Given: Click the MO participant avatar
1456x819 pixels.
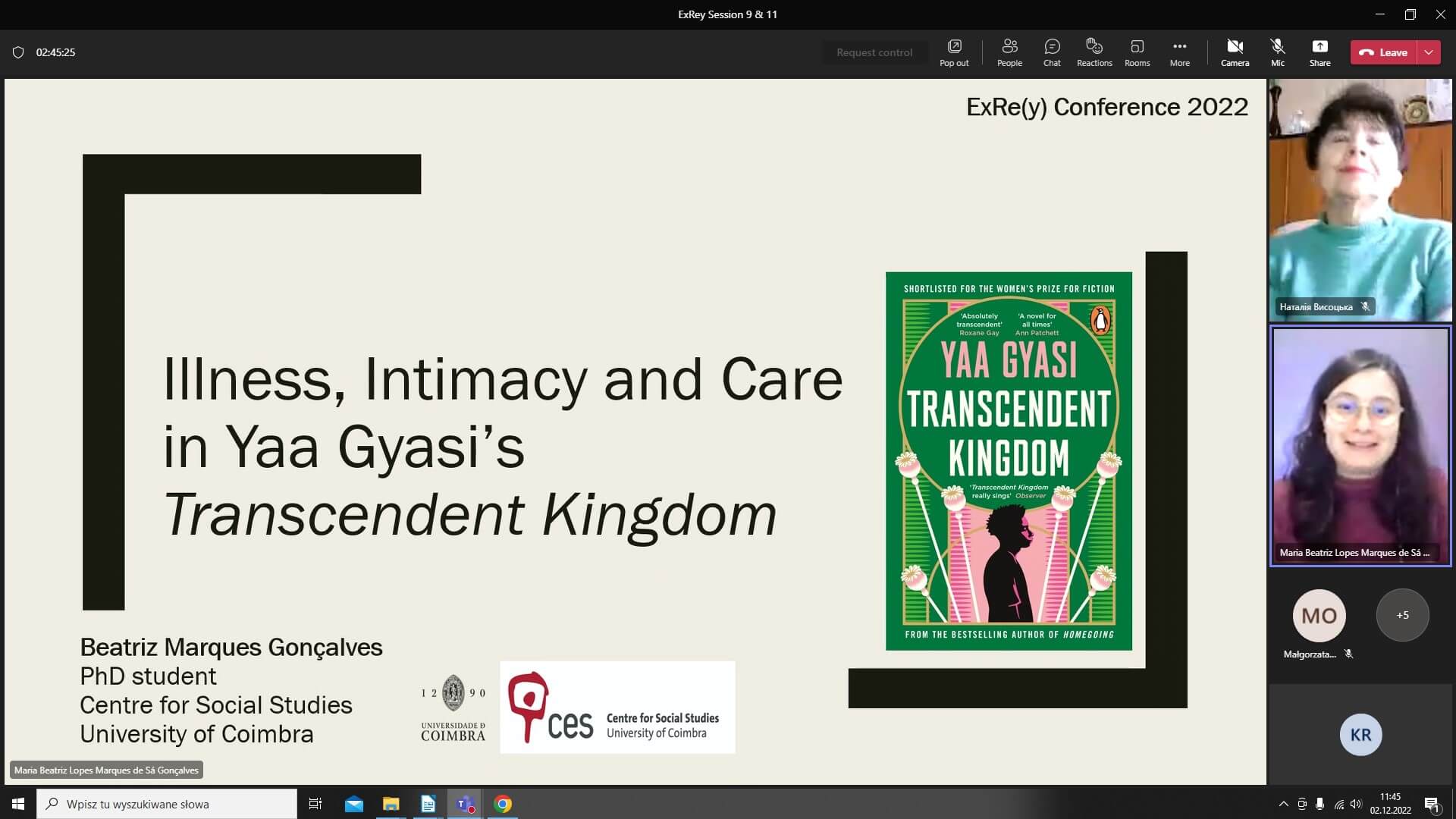Looking at the screenshot, I should tap(1319, 616).
